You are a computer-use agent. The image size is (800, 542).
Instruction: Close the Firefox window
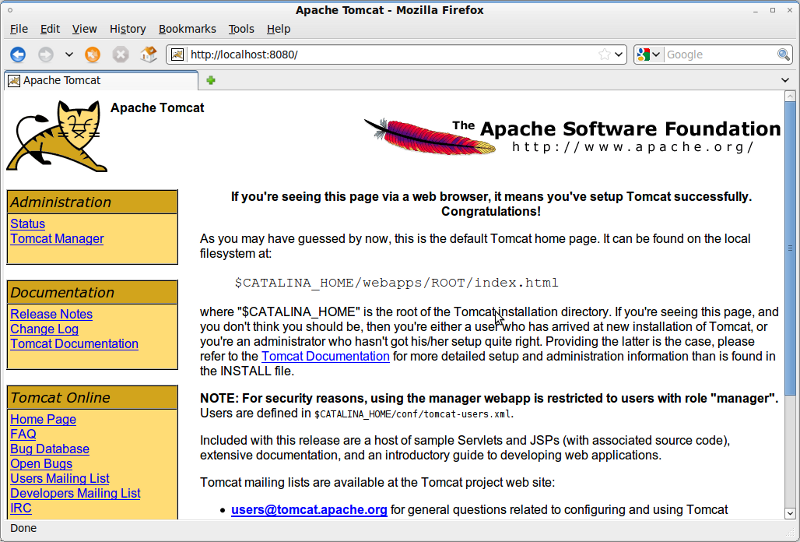pyautogui.click(x=790, y=10)
